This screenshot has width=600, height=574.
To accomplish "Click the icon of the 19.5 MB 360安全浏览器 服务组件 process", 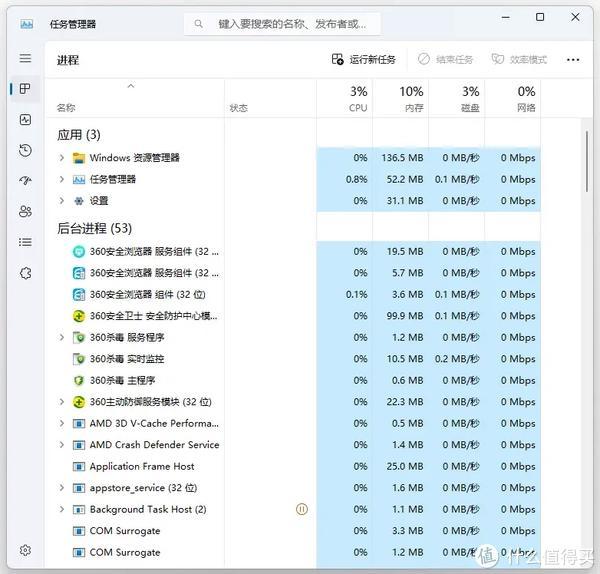I will tap(79, 252).
